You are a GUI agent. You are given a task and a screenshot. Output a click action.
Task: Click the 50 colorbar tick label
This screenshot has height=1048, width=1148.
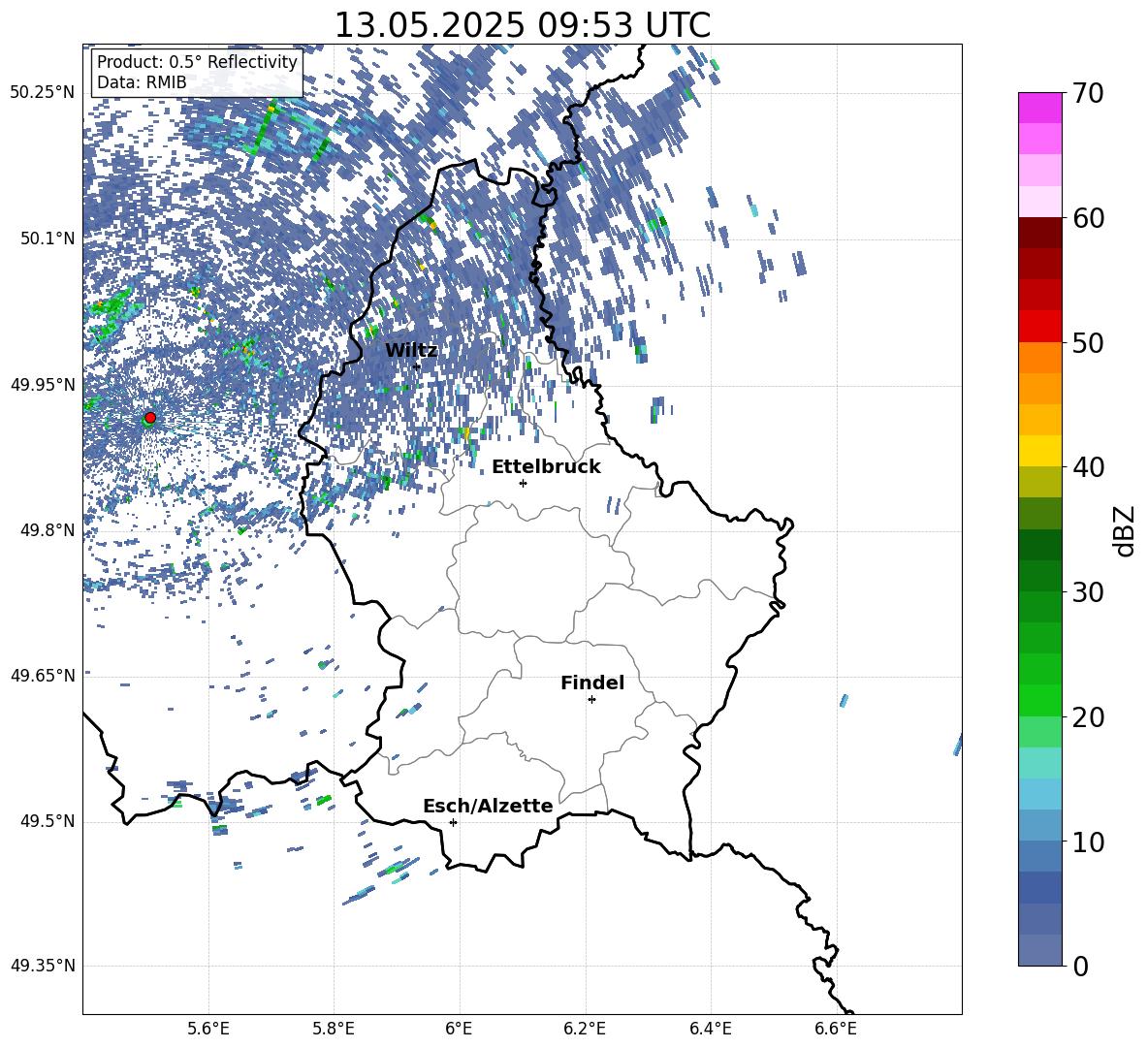(x=1087, y=343)
